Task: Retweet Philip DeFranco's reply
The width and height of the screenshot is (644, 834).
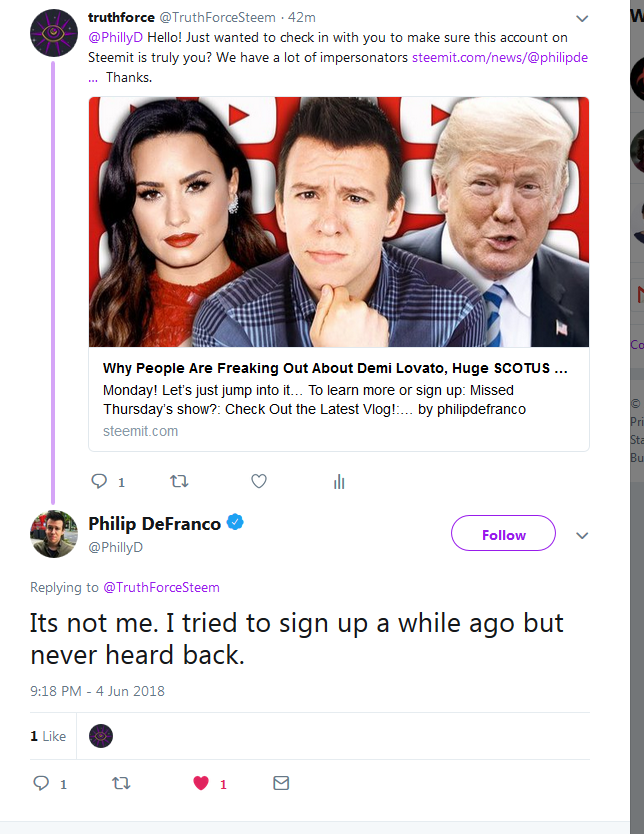Action: point(122,784)
